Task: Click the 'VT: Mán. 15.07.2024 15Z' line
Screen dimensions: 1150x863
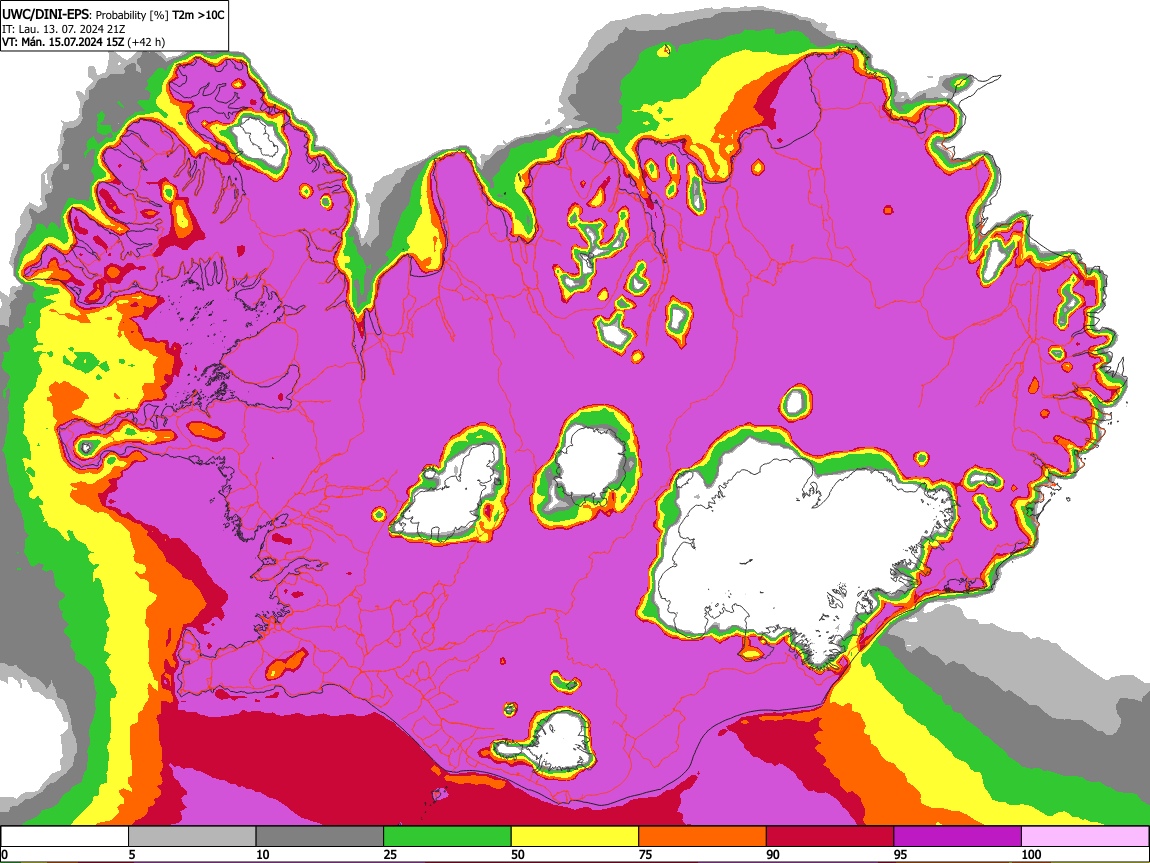Action: [x=63, y=42]
